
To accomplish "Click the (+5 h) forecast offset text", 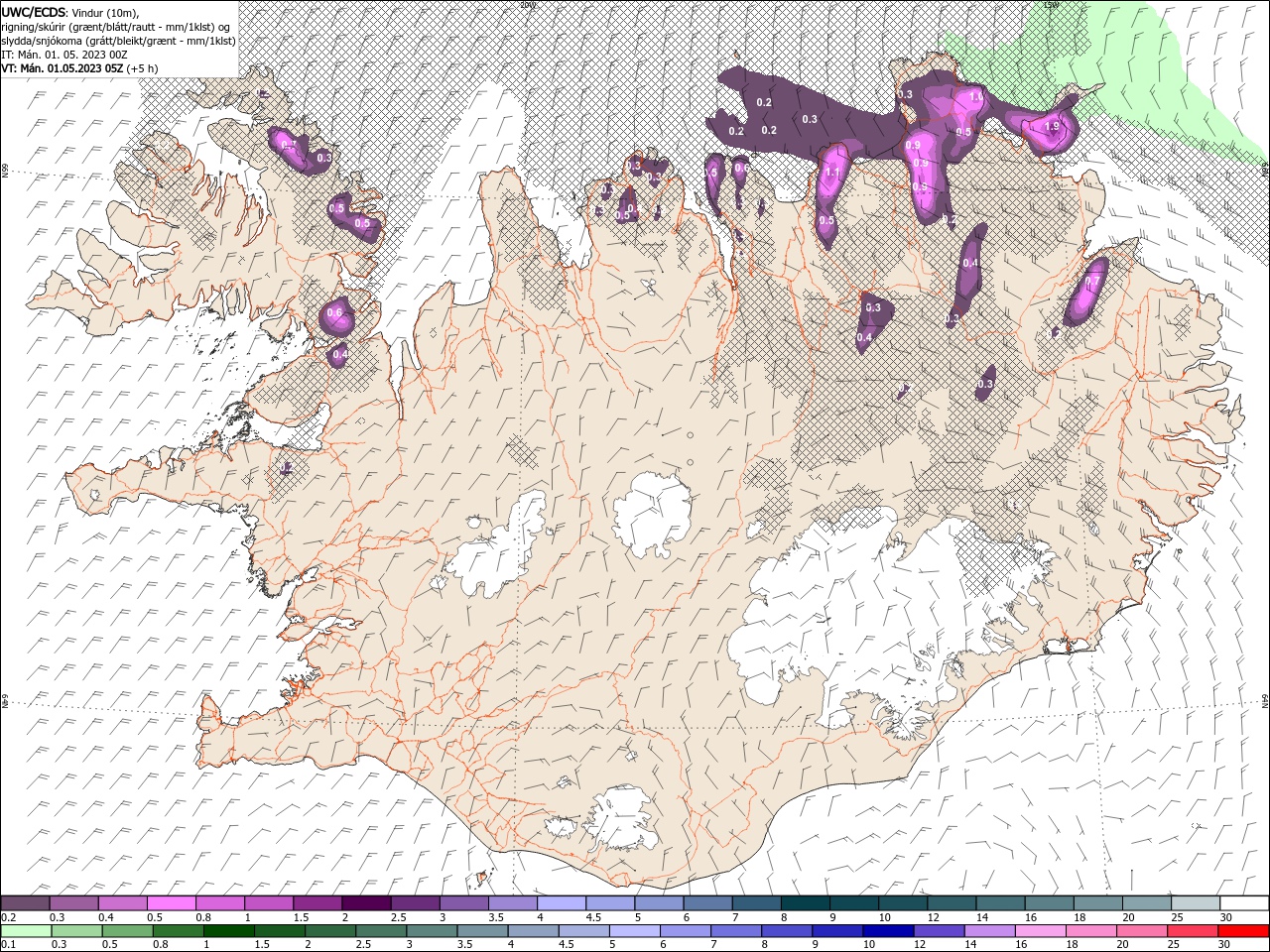I will point(143,68).
